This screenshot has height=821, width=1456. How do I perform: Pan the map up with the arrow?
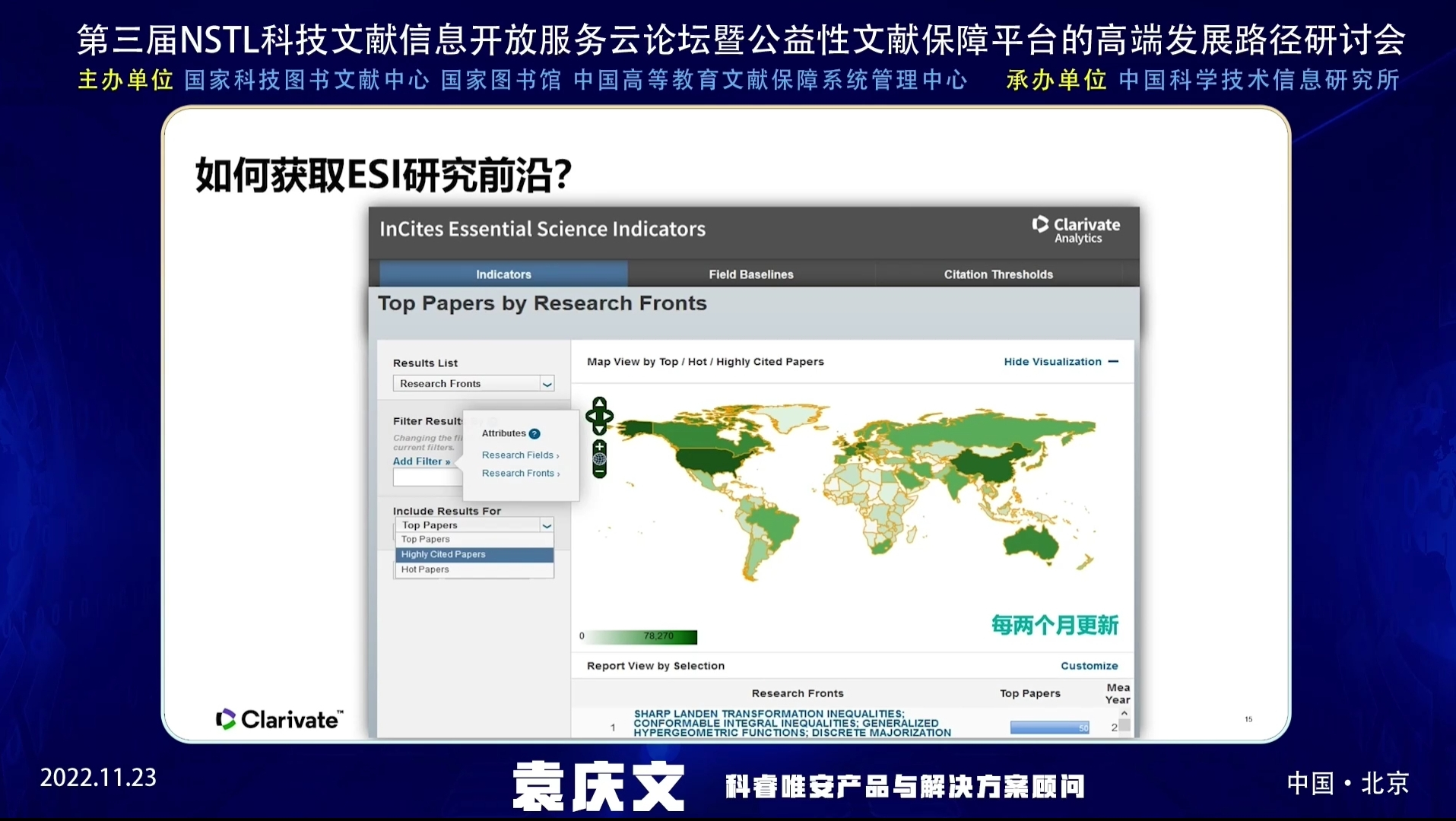[599, 402]
